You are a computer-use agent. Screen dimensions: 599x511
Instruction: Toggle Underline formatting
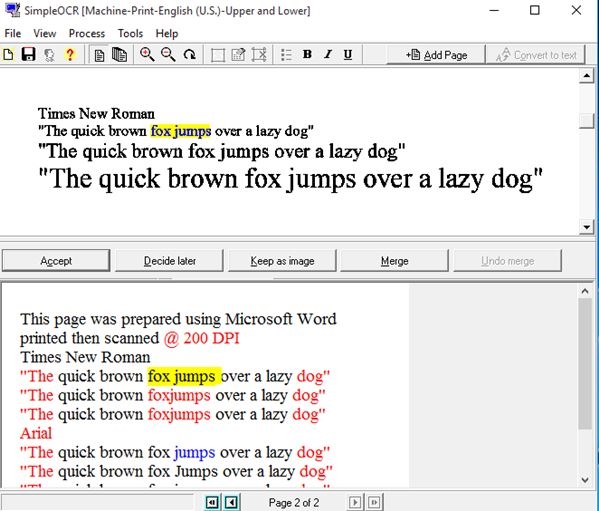point(348,55)
